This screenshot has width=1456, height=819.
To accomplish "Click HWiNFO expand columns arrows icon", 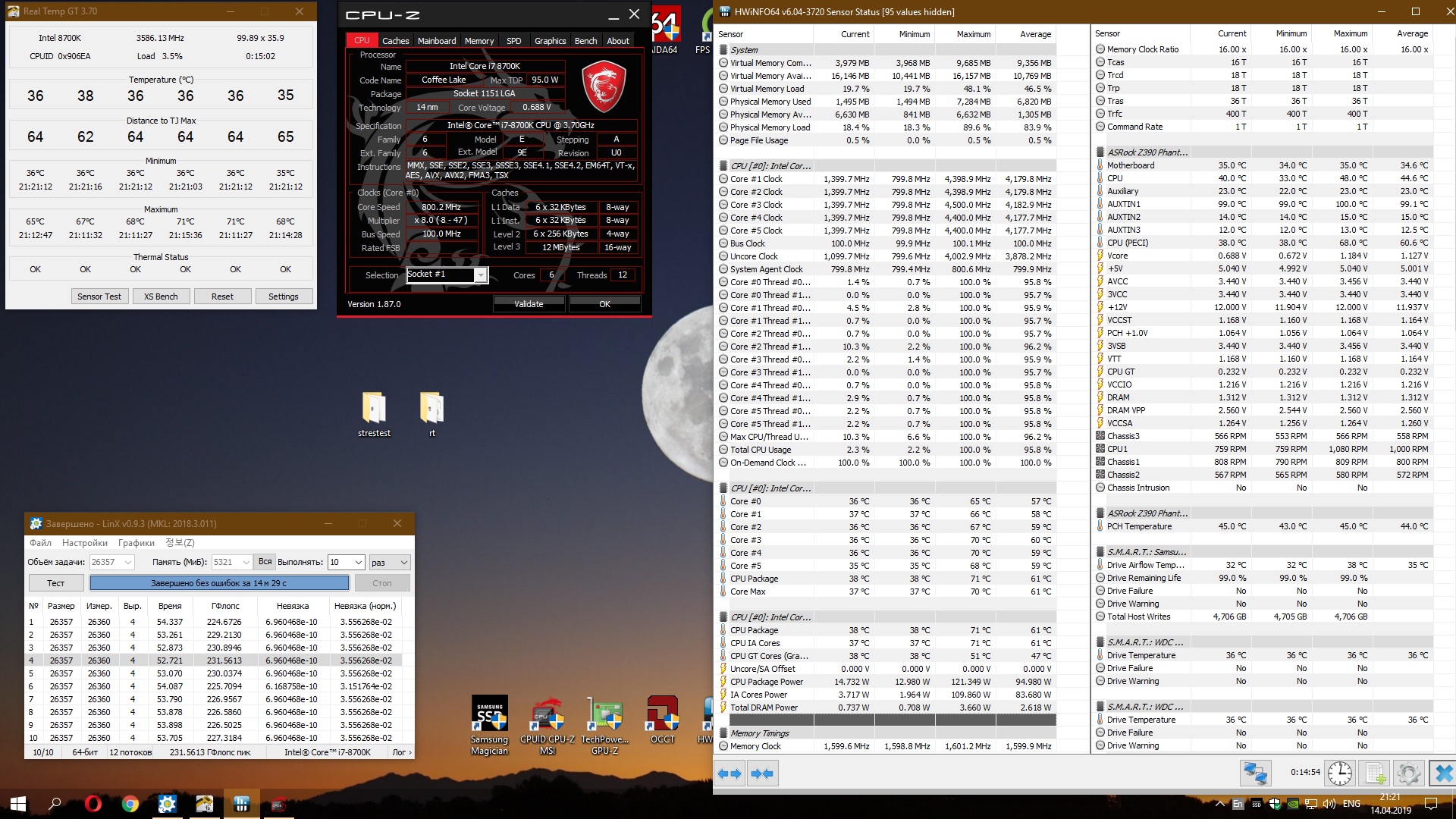I will 730,773.
